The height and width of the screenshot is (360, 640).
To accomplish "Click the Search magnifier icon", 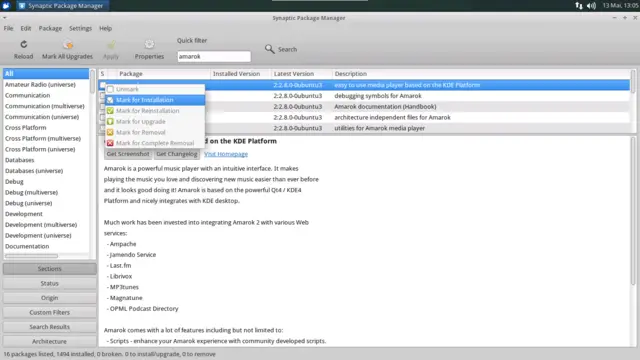I will point(269,49).
